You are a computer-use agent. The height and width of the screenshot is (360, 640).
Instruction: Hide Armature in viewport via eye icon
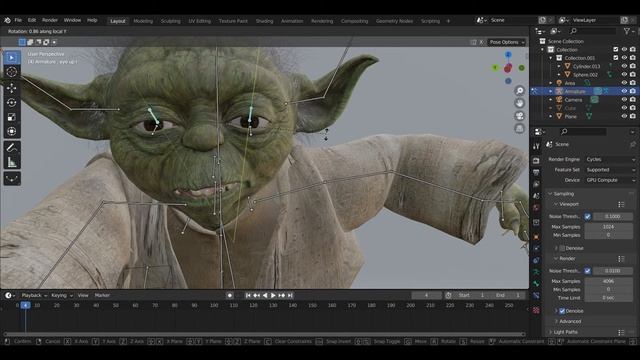click(x=624, y=91)
